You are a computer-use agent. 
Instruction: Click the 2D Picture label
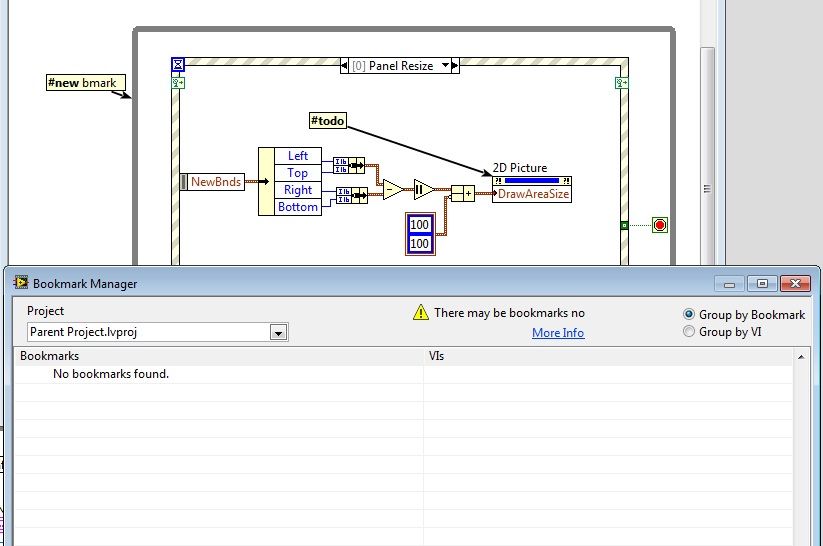(520, 167)
